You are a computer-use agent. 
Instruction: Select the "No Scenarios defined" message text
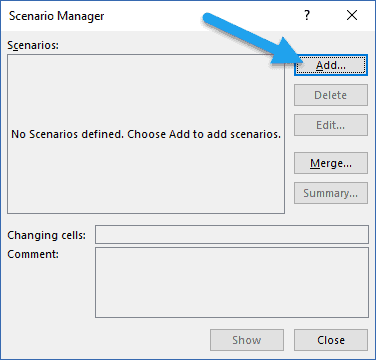coord(146,134)
